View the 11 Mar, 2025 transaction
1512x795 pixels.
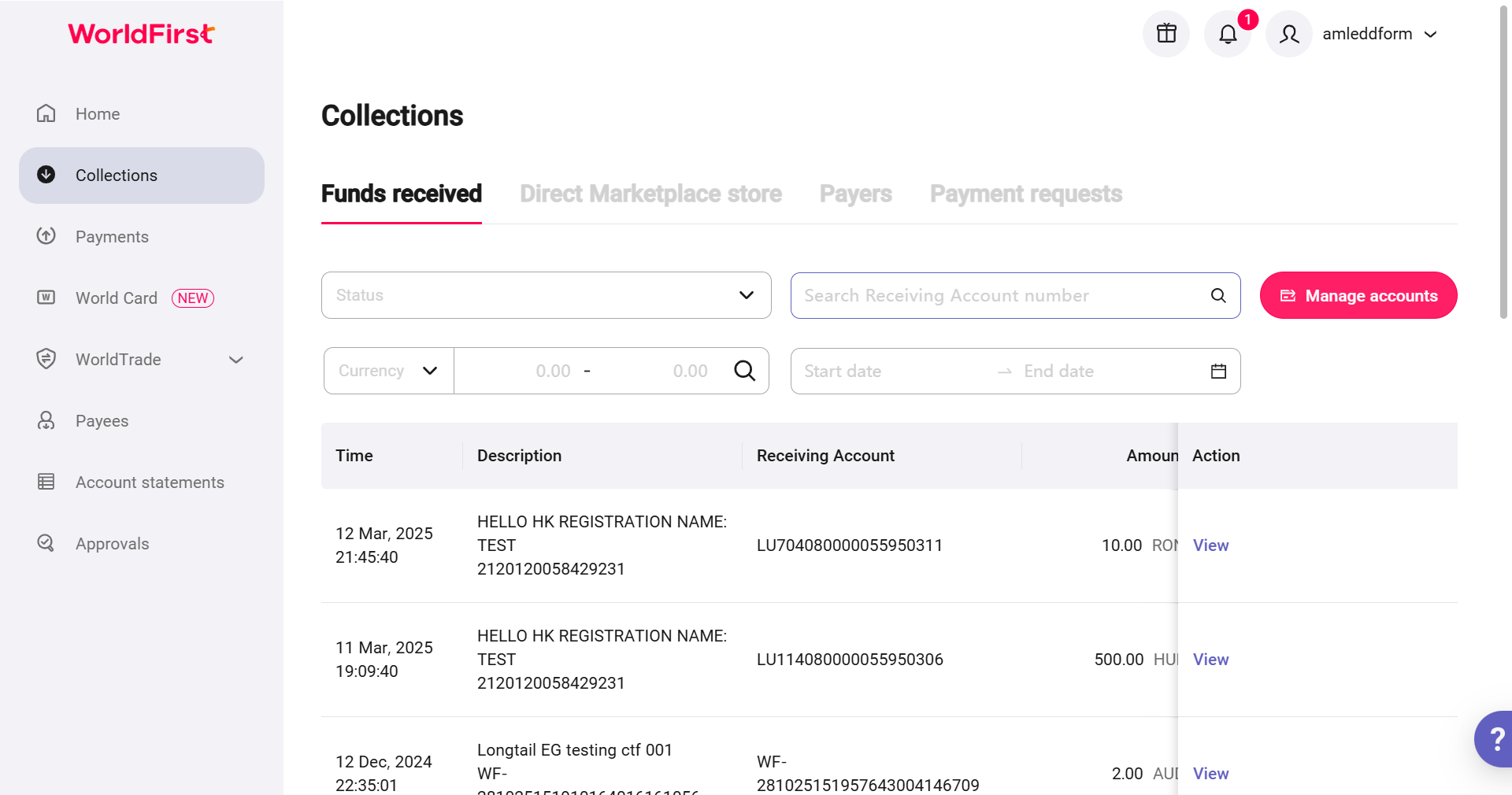1210,660
